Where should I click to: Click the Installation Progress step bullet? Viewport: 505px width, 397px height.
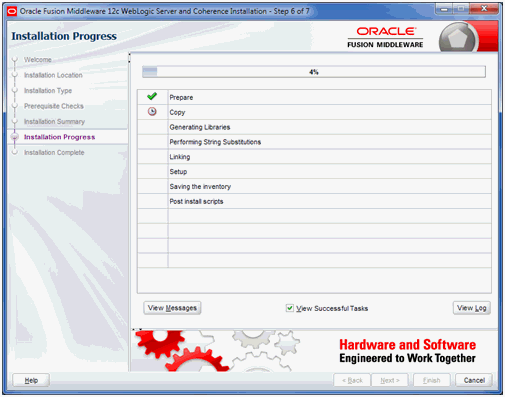(14, 137)
